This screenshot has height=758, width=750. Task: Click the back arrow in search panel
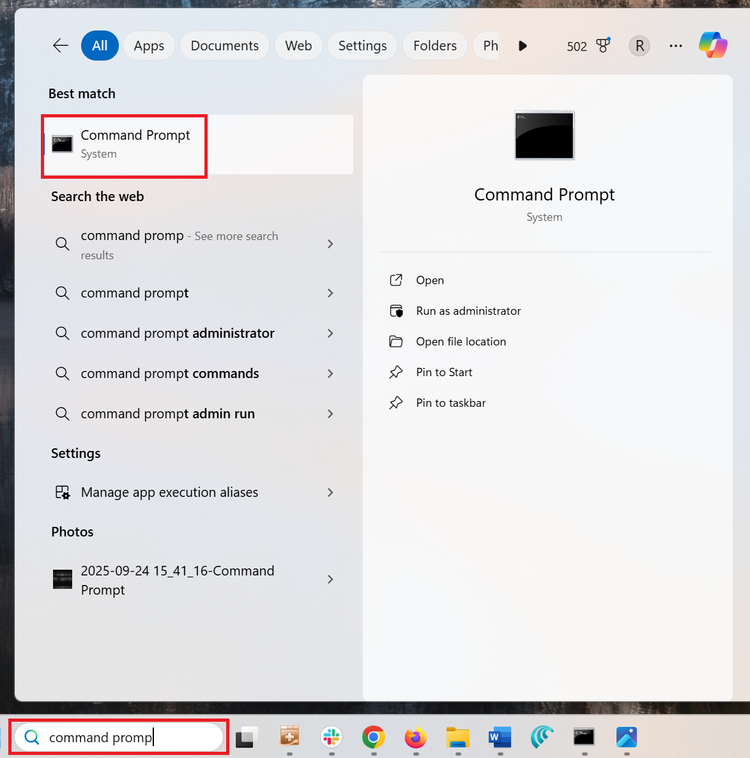coord(60,45)
